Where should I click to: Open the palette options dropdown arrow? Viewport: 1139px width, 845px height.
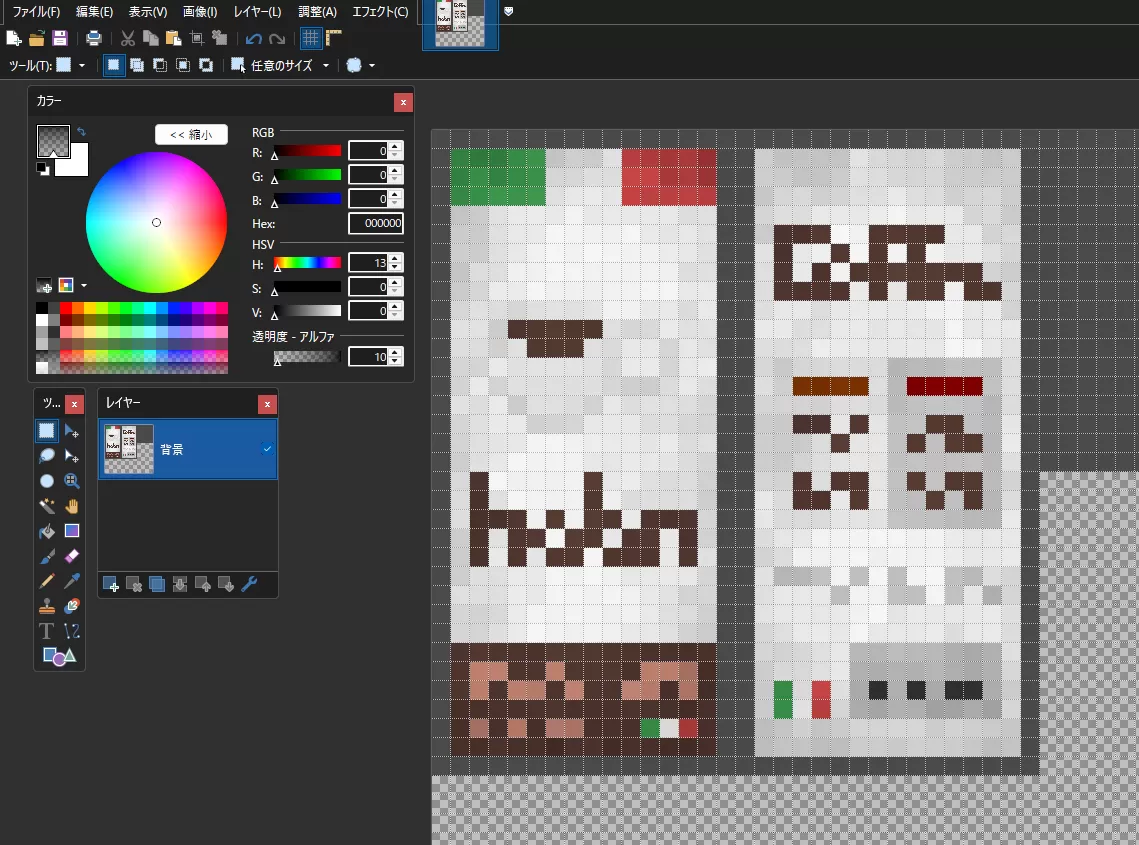pyautogui.click(x=84, y=286)
